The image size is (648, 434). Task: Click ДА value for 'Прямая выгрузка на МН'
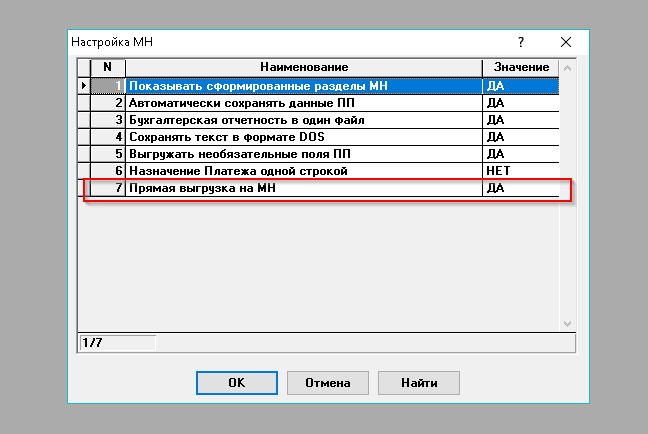521,188
